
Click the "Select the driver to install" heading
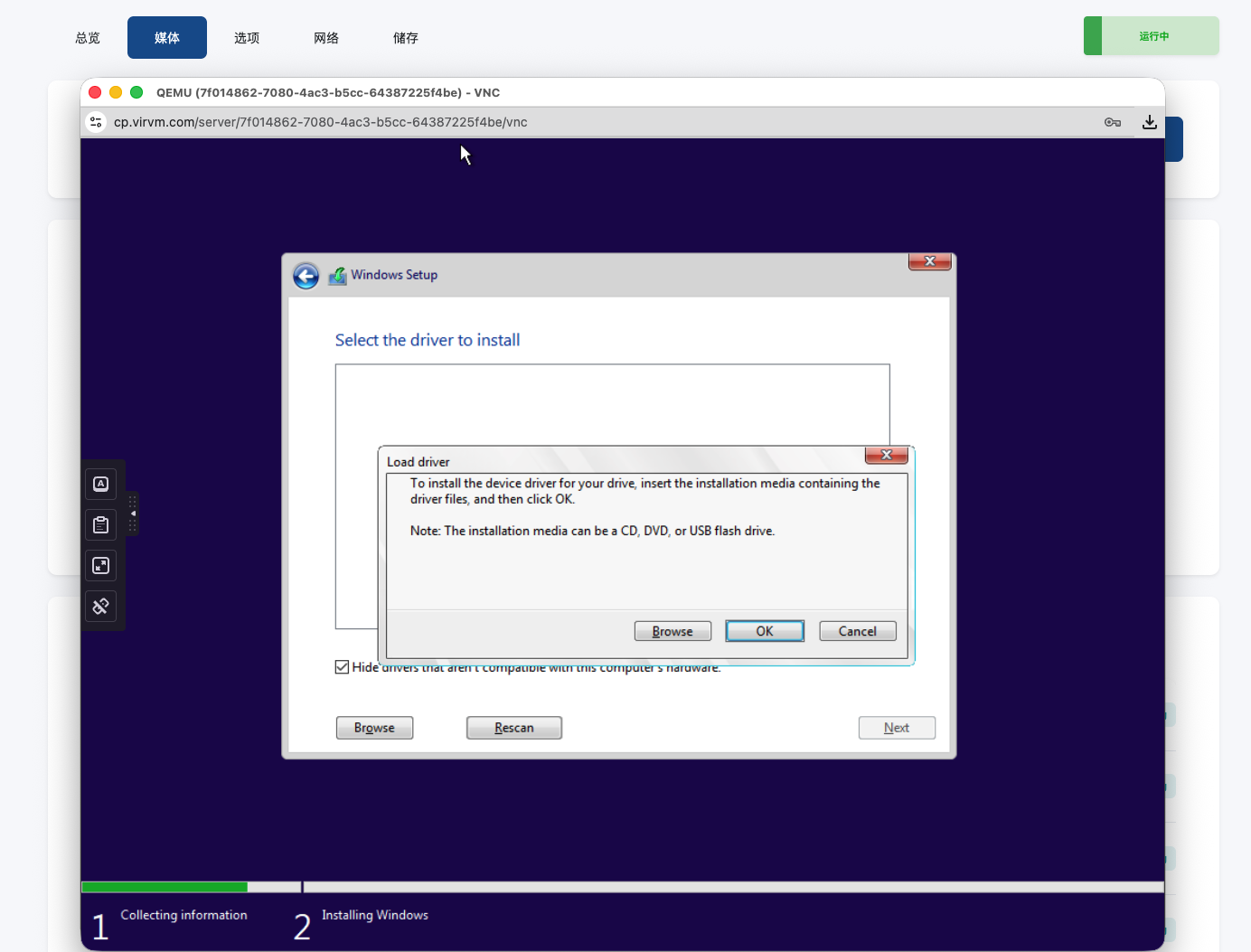tap(428, 340)
